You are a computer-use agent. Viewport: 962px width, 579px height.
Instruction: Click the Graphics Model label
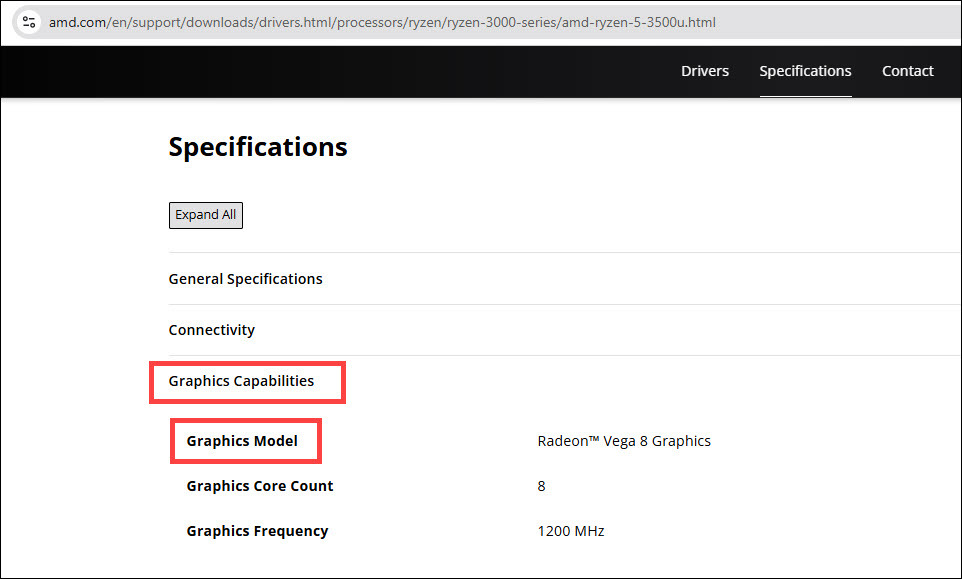click(243, 440)
